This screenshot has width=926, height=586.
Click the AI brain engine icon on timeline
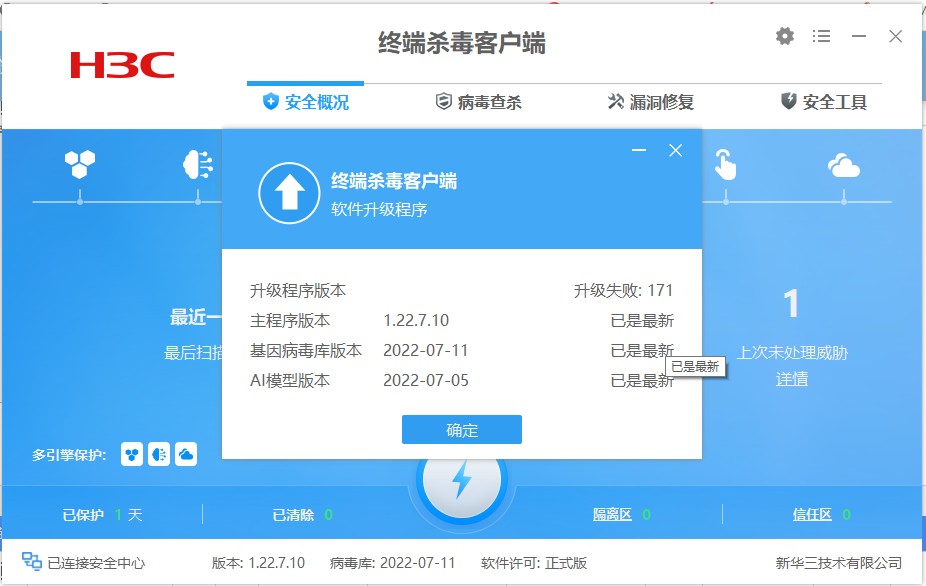pos(198,164)
